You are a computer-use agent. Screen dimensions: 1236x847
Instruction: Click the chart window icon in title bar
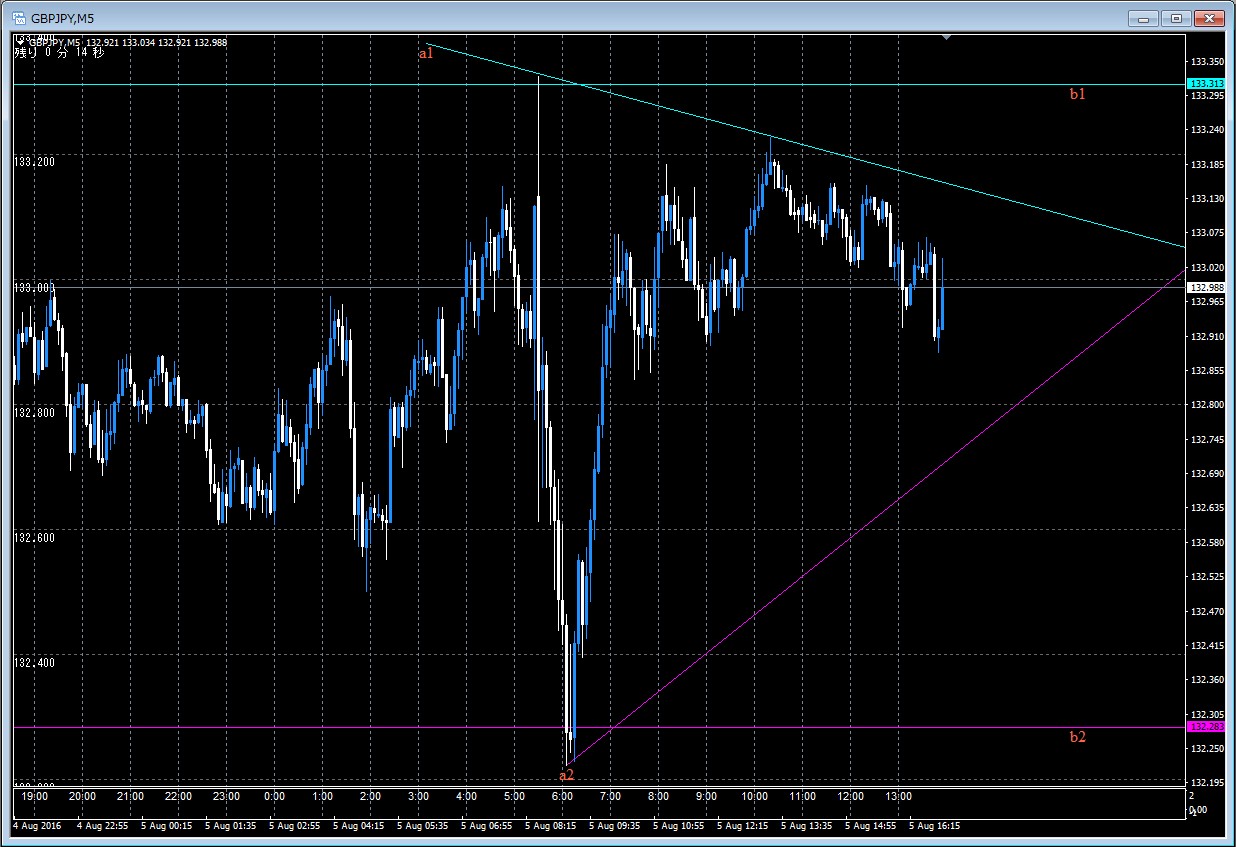[x=18, y=17]
